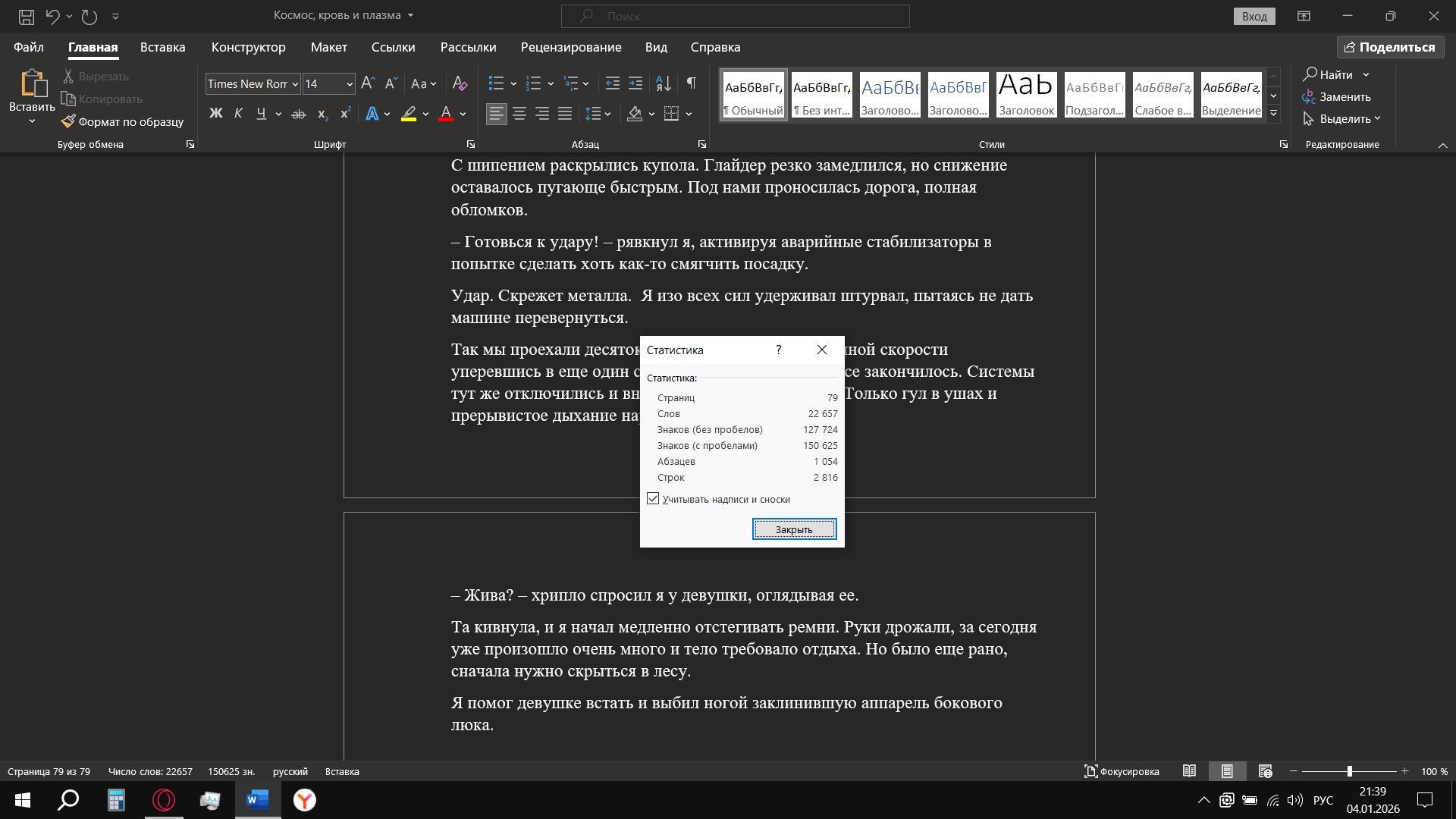Click the strikethrough text icon
Screen dimensions: 1456x819
click(298, 114)
